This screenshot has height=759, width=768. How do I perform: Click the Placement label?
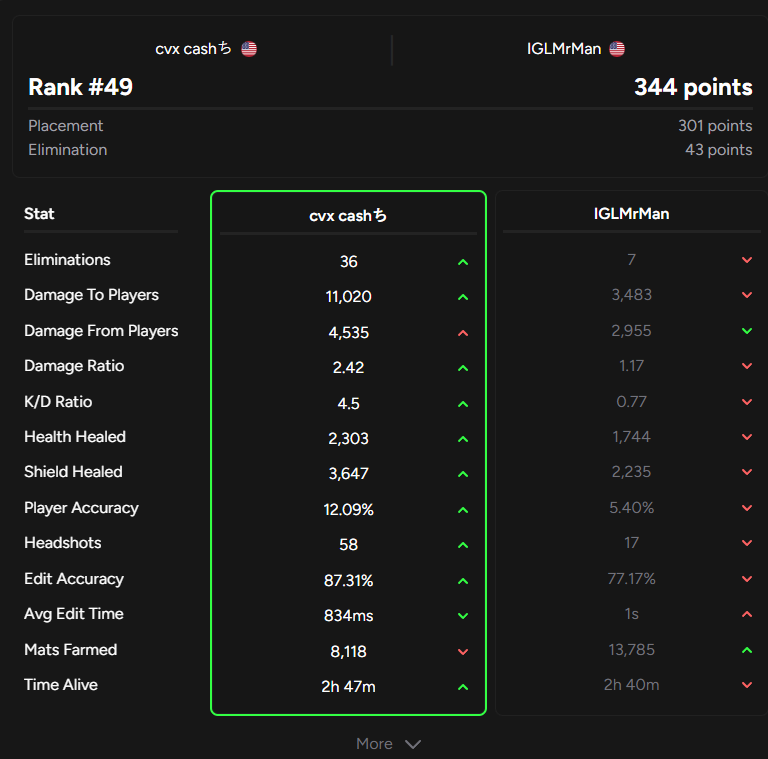[66, 126]
